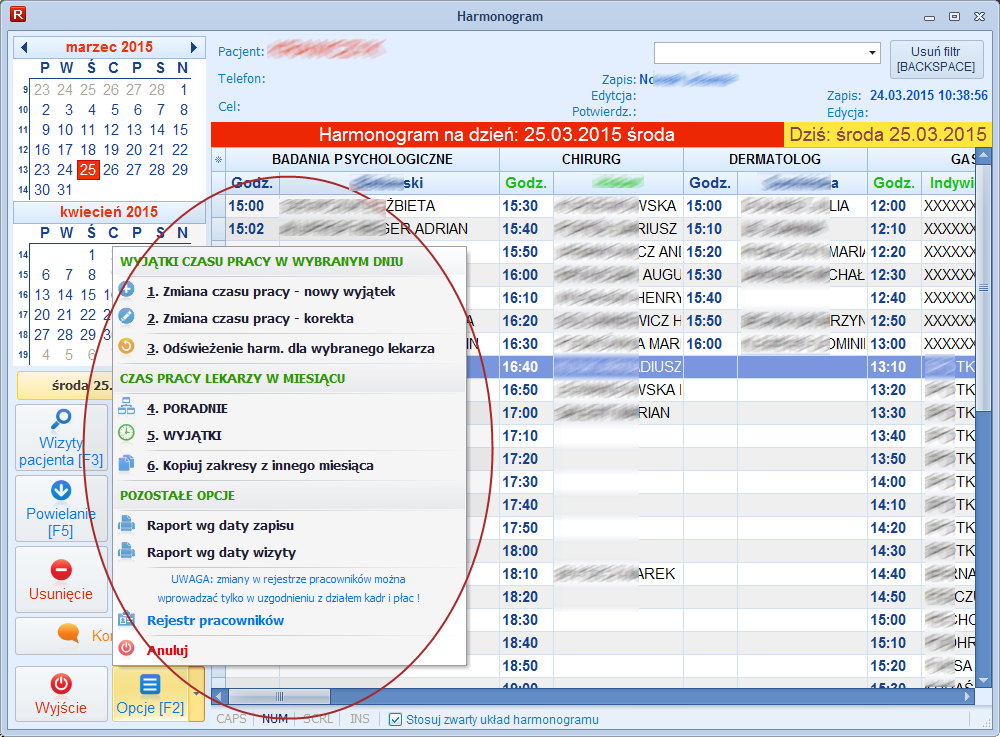Click the Usuń filtr [BACKSPACE] button
The width and height of the screenshot is (1000, 737).
(936, 59)
